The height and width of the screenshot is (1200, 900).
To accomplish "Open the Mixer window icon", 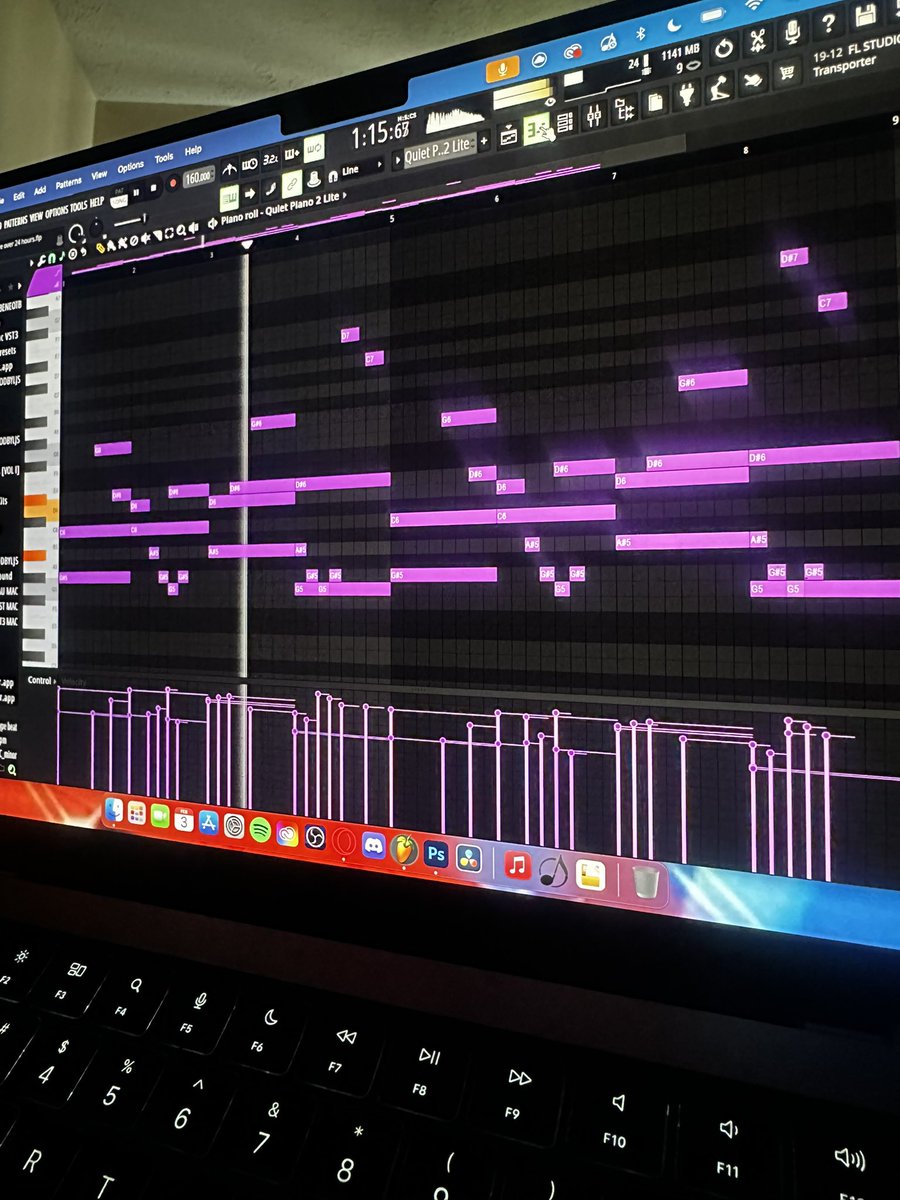I will click(594, 116).
